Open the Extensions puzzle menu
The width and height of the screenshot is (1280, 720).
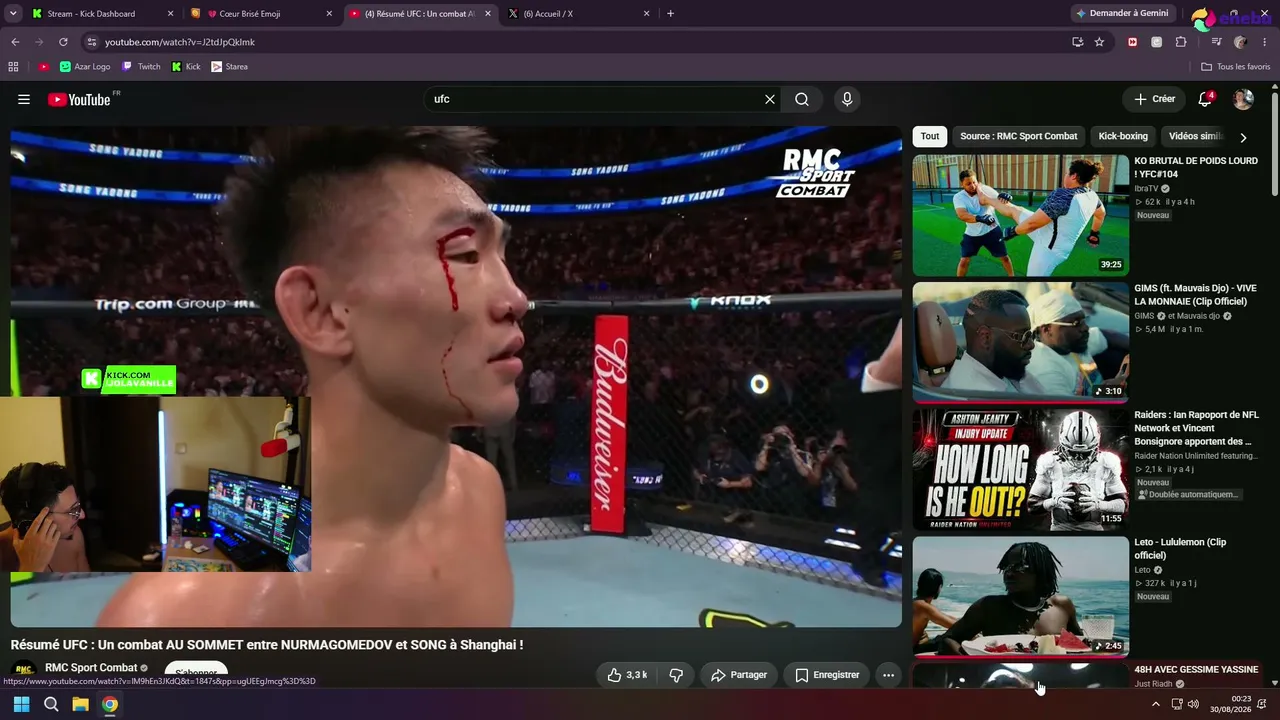(1181, 42)
